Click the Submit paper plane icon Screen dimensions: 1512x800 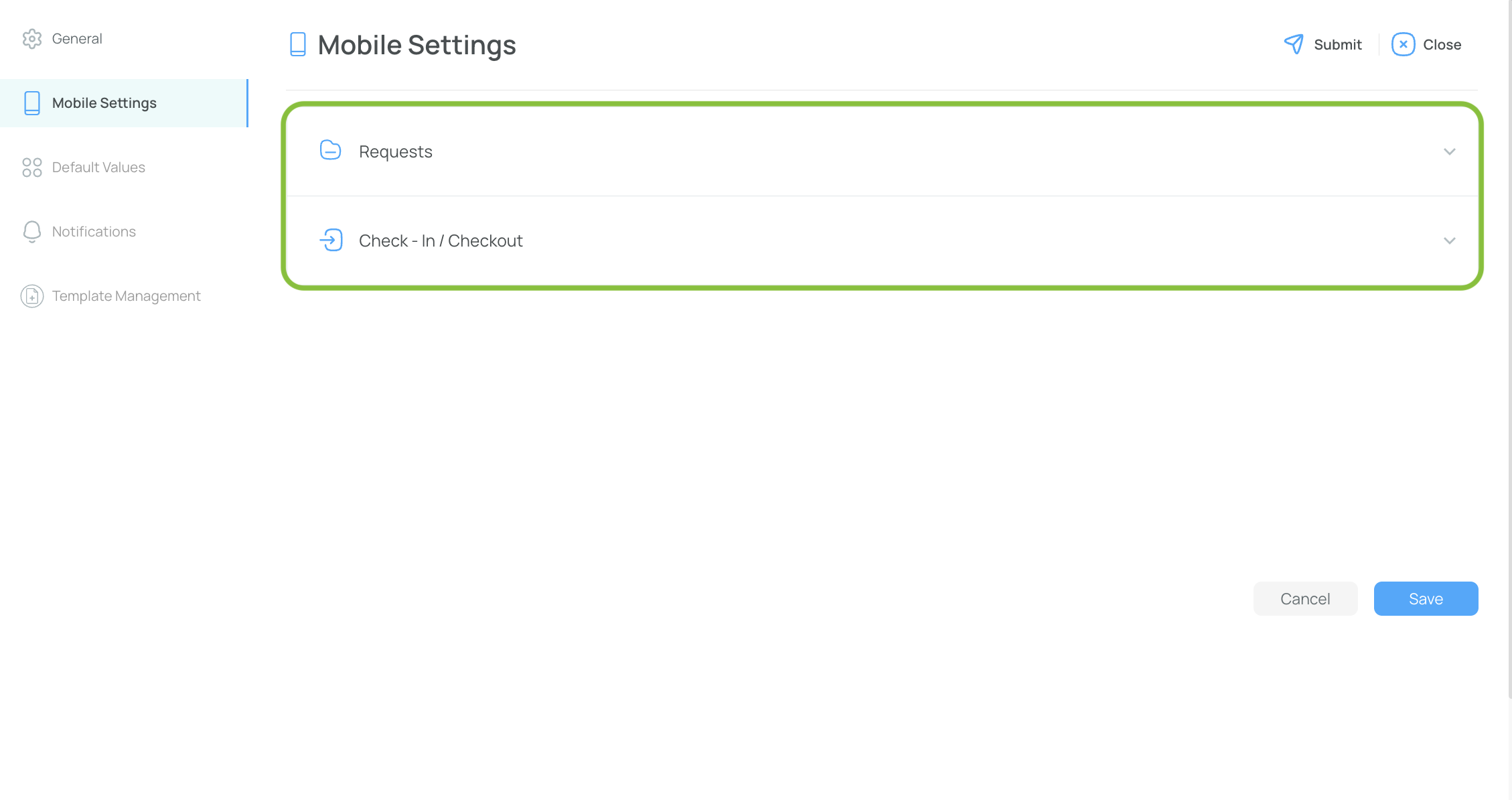pos(1294,44)
